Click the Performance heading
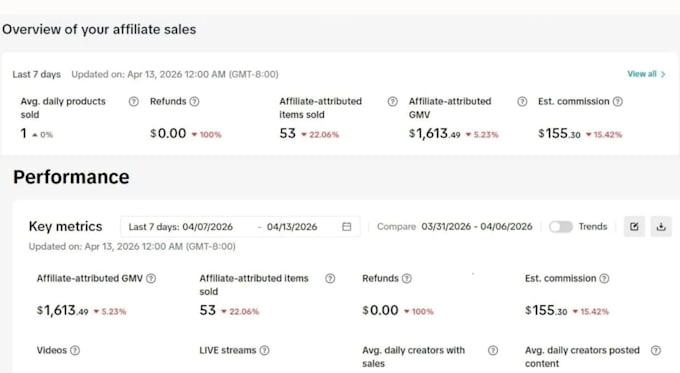Viewport: 680px width, 373px height. (71, 177)
